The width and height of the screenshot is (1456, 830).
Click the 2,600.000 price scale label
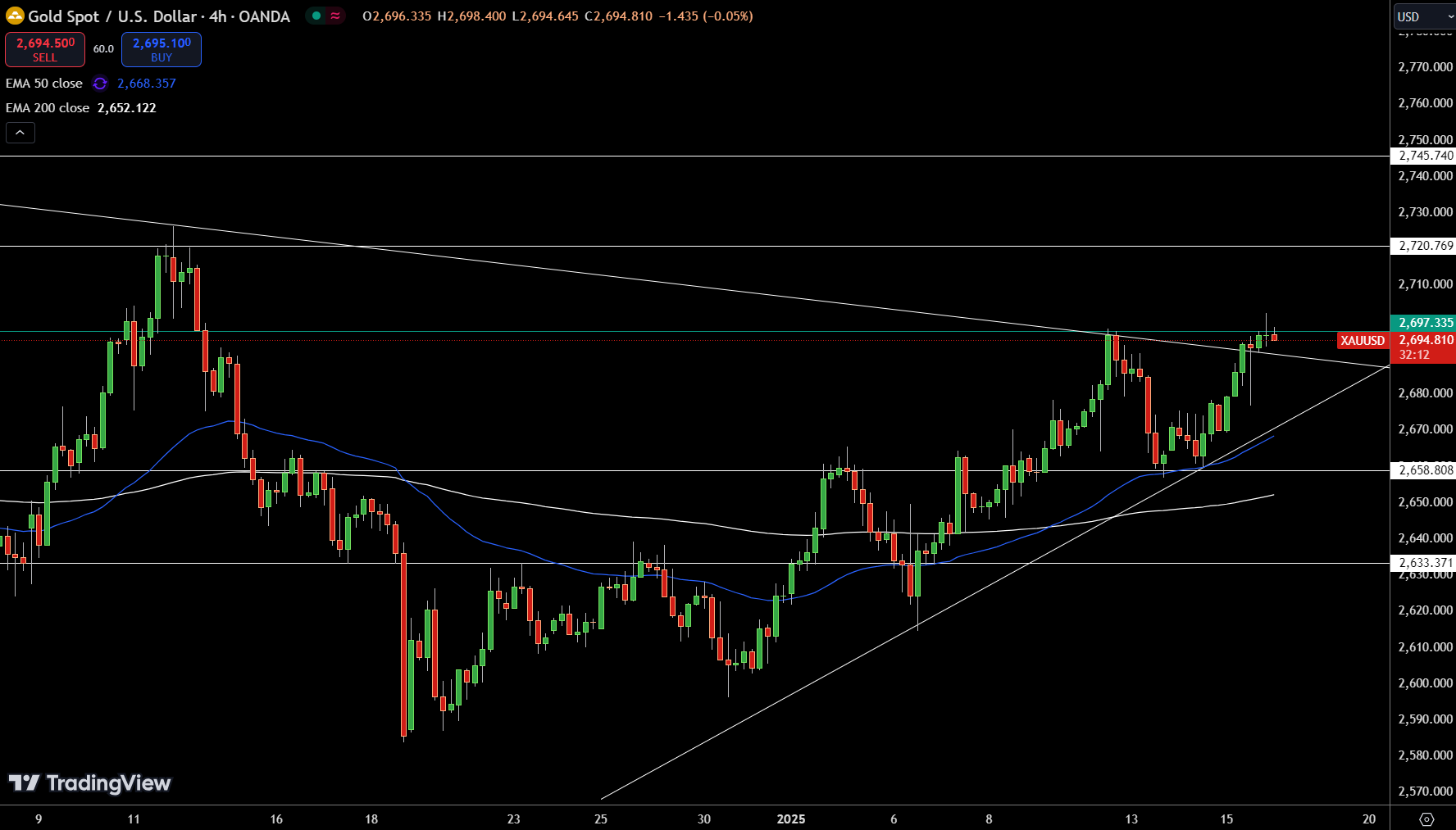tap(1425, 683)
